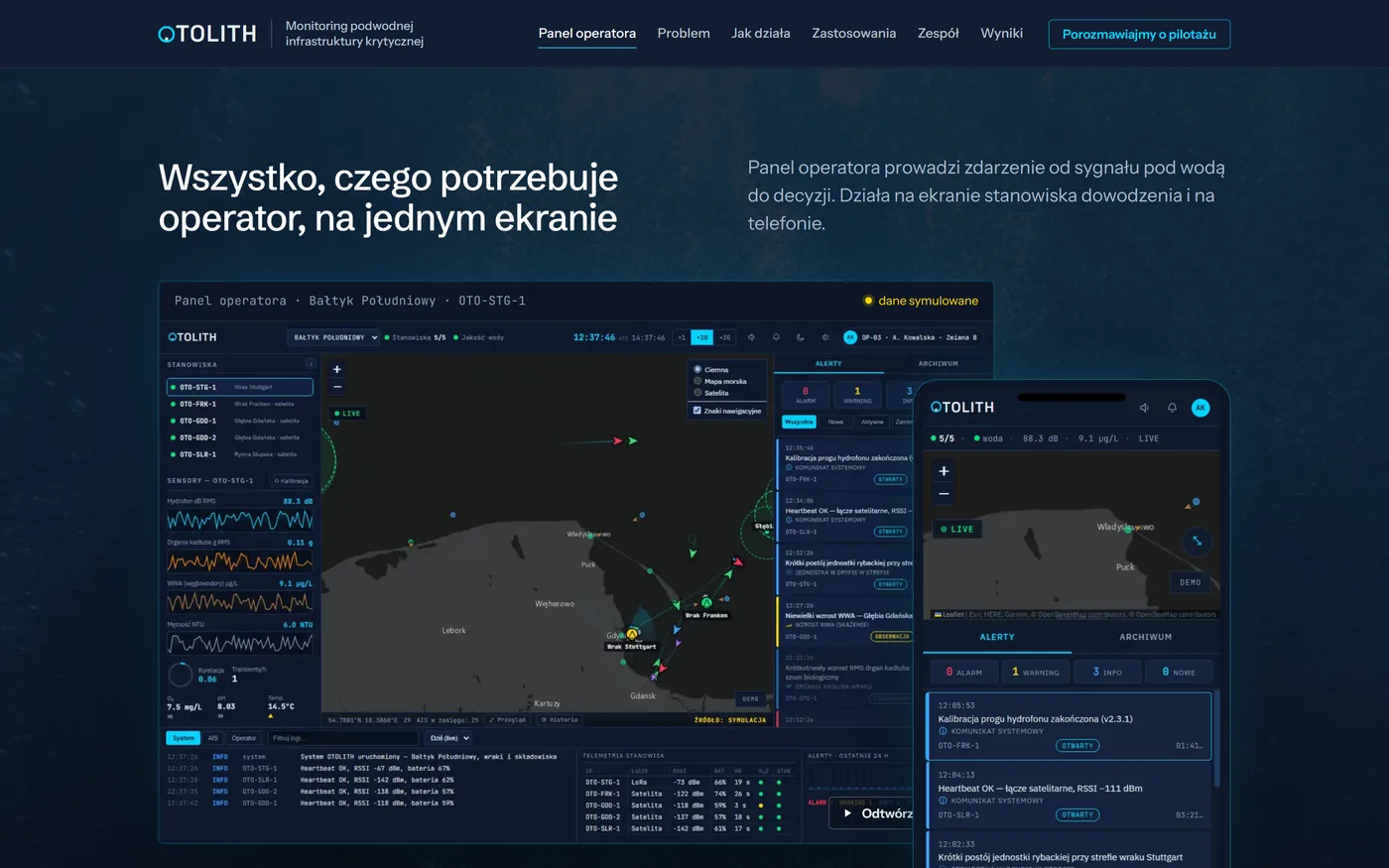
Task: Open the Jak działa menu item
Action: tap(761, 34)
